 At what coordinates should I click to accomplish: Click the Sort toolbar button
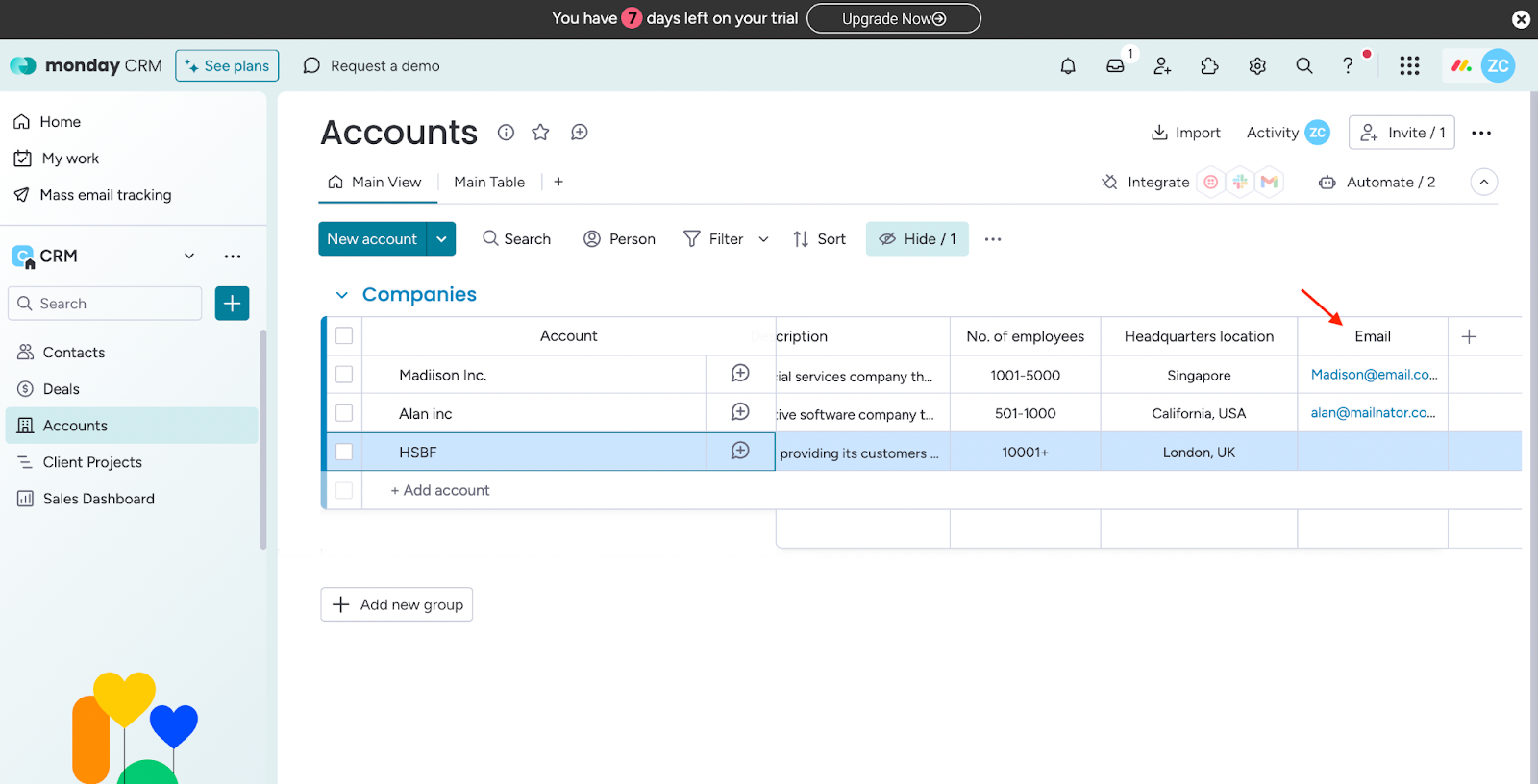[x=820, y=239]
